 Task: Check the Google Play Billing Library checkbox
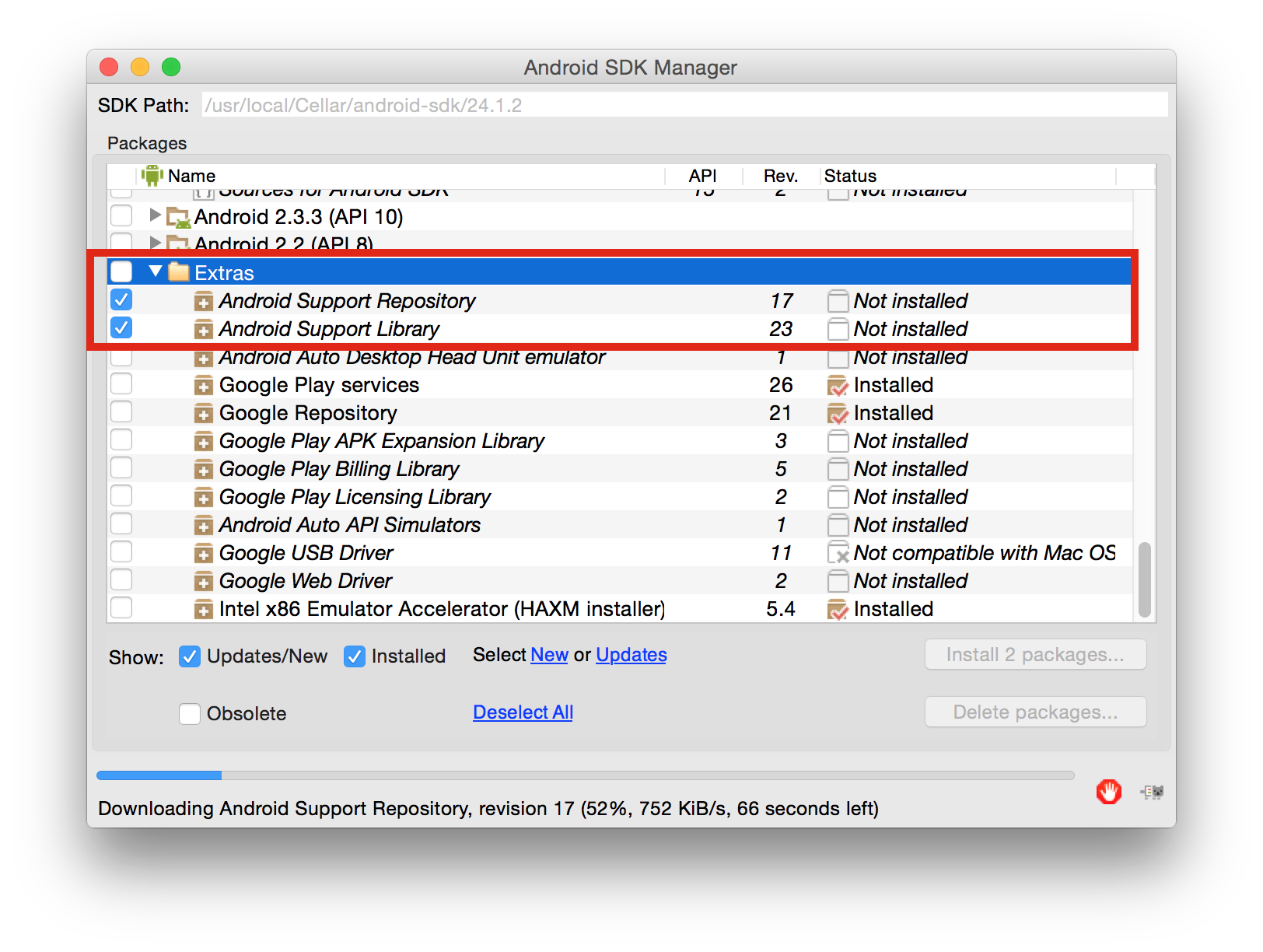[121, 467]
